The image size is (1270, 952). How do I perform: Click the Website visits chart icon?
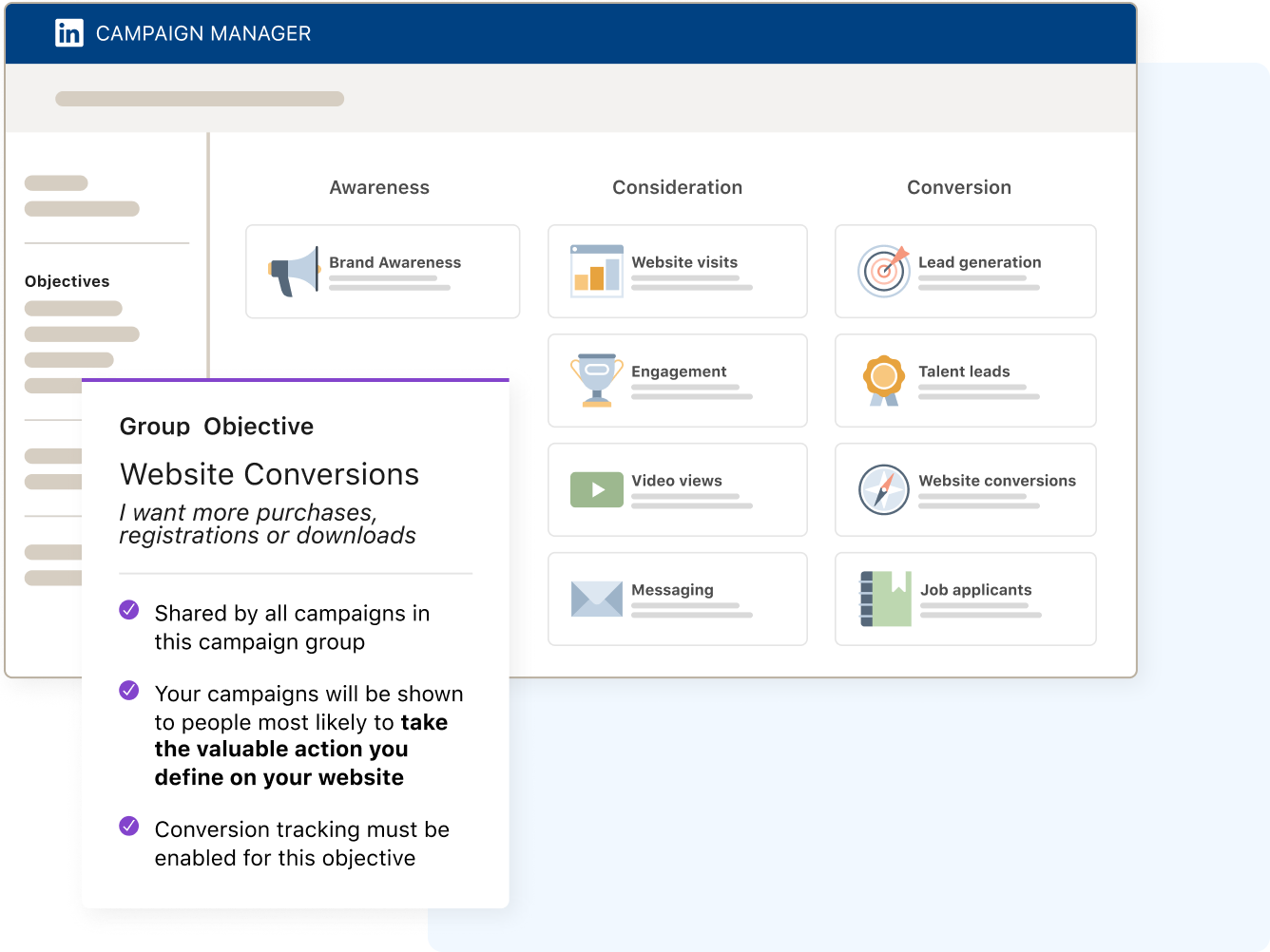click(596, 272)
